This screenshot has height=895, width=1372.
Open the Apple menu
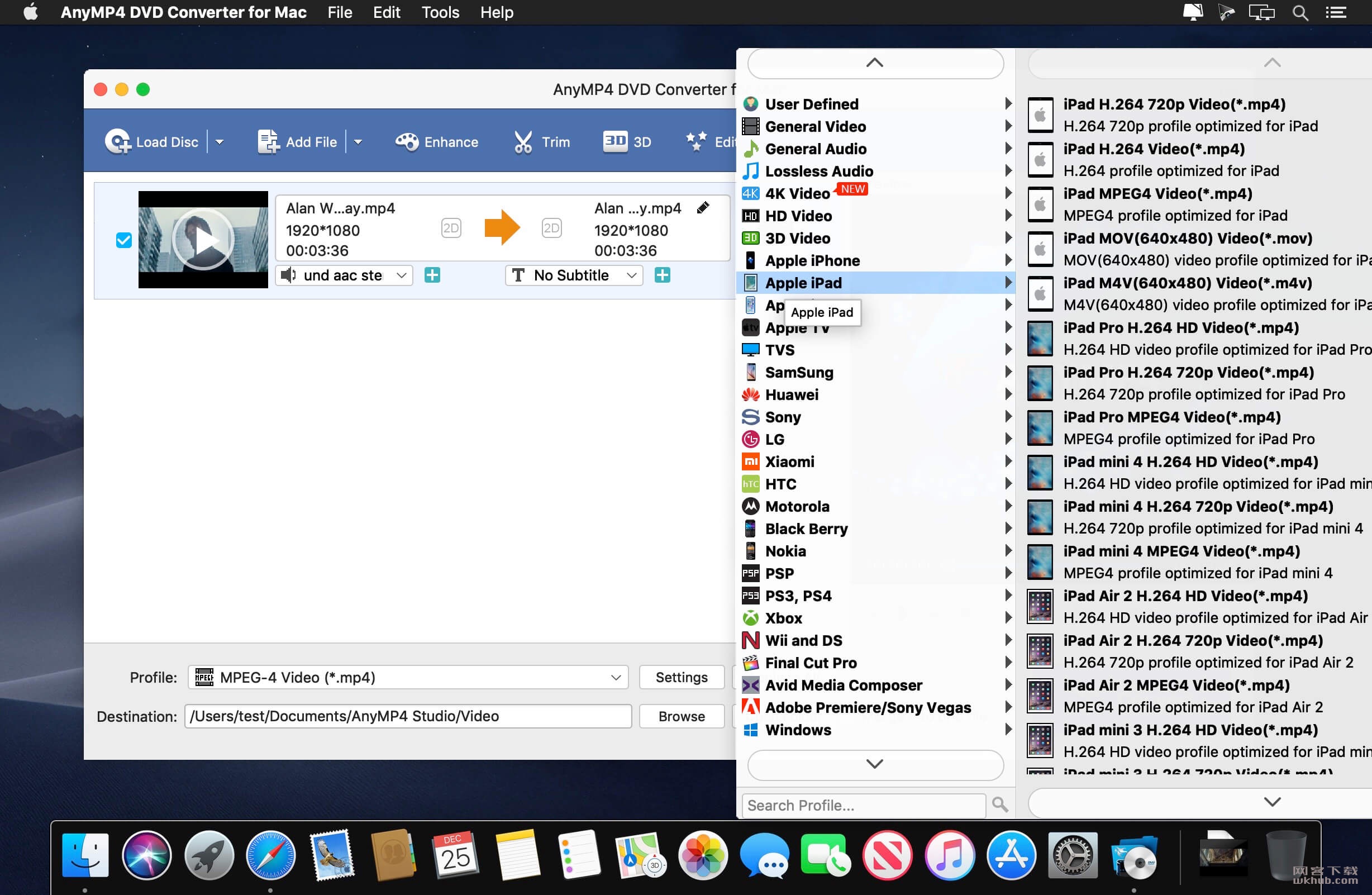[x=31, y=12]
